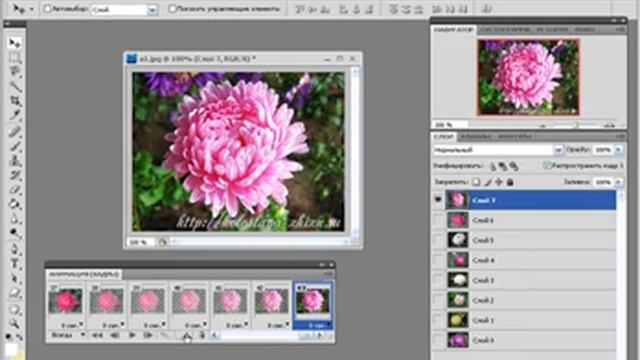Tween animation frames button
Viewport: 640px width, 360px height.
pyautogui.click(x=166, y=336)
